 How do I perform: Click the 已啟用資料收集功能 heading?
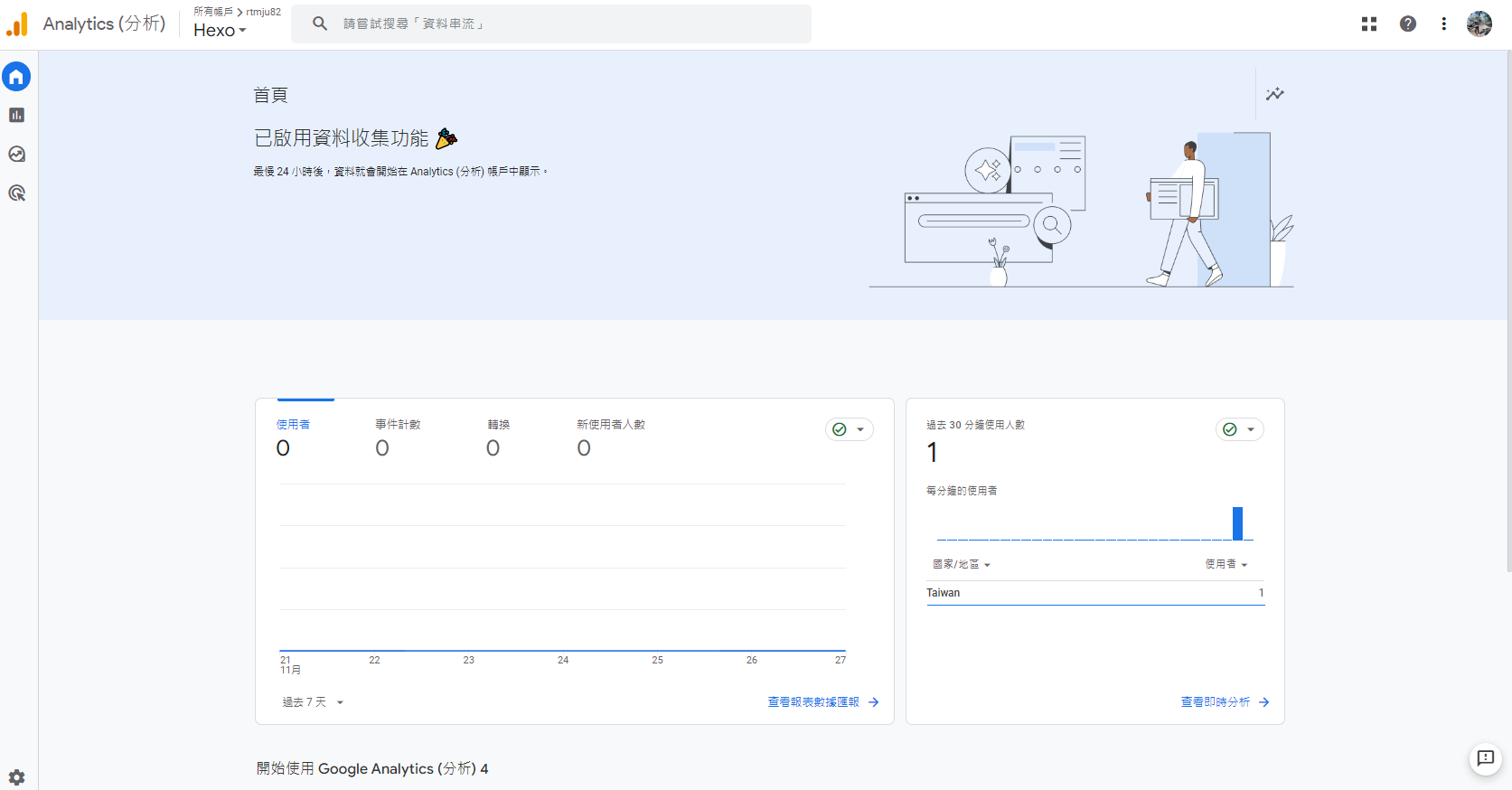point(342,138)
